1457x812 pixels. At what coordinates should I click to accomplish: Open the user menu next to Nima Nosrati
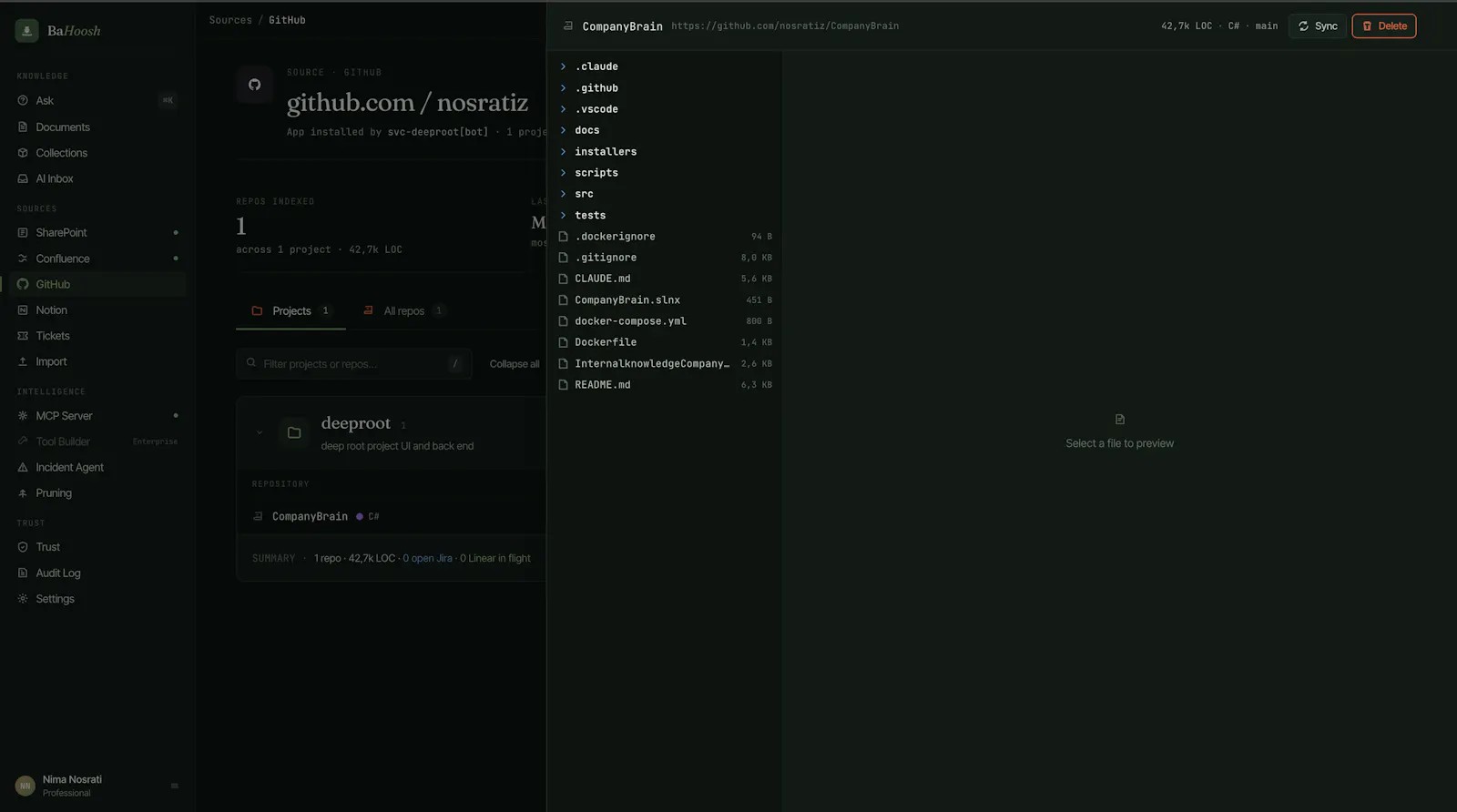(174, 787)
